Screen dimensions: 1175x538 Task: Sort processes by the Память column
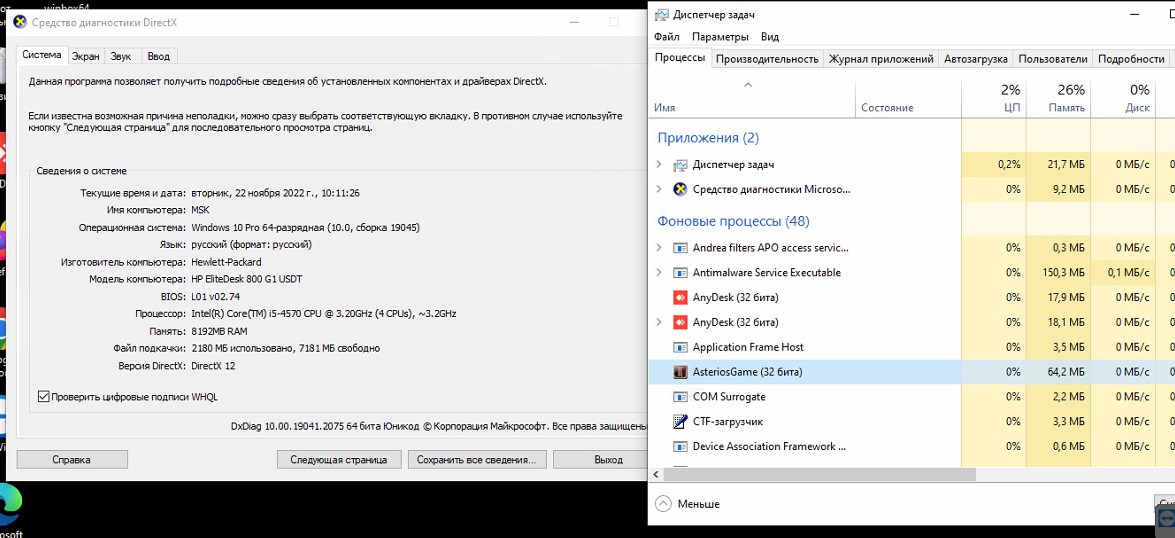coord(1059,98)
